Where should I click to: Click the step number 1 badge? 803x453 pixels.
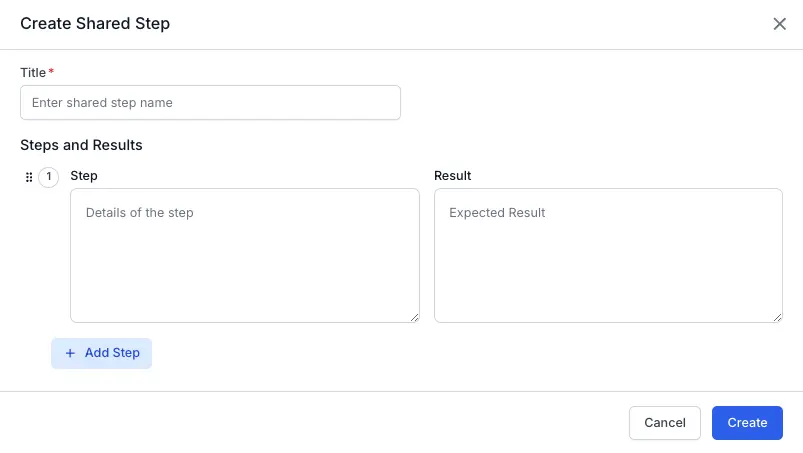click(x=49, y=177)
